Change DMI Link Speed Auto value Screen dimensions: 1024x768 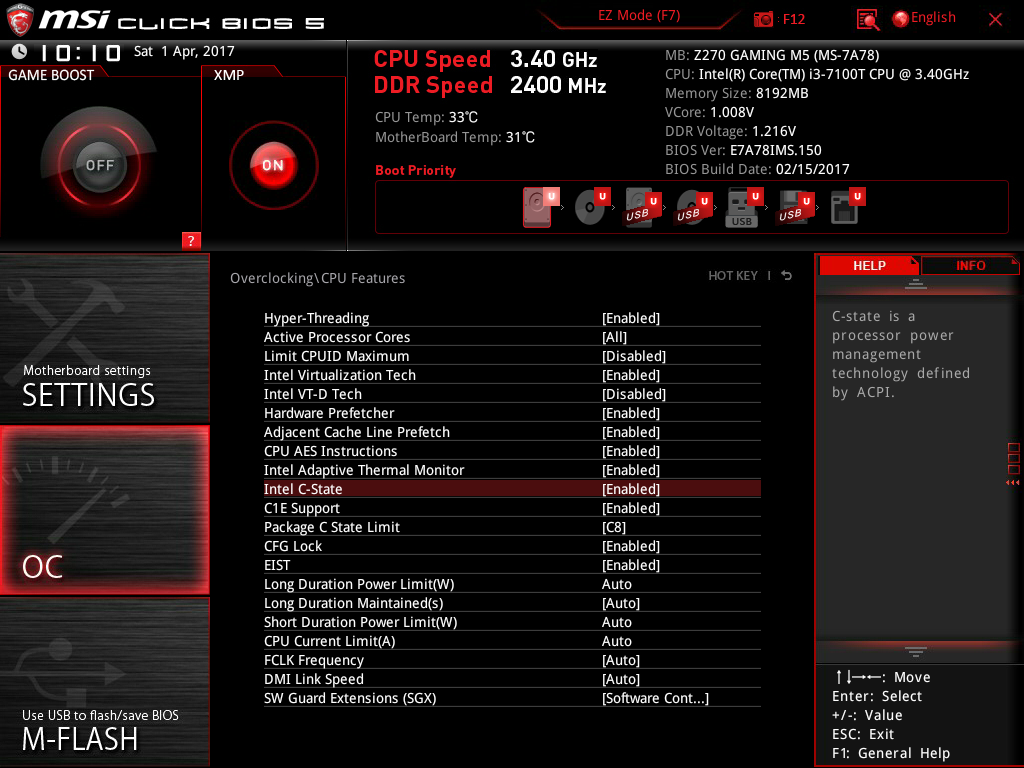pyautogui.click(x=620, y=679)
